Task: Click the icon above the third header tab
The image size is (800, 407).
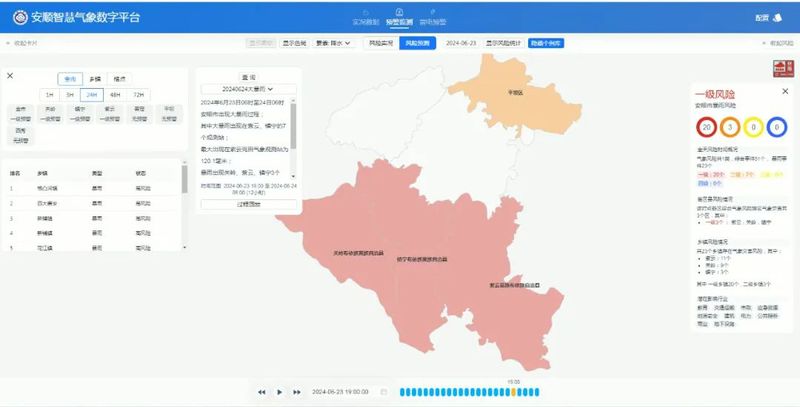Action: click(433, 12)
